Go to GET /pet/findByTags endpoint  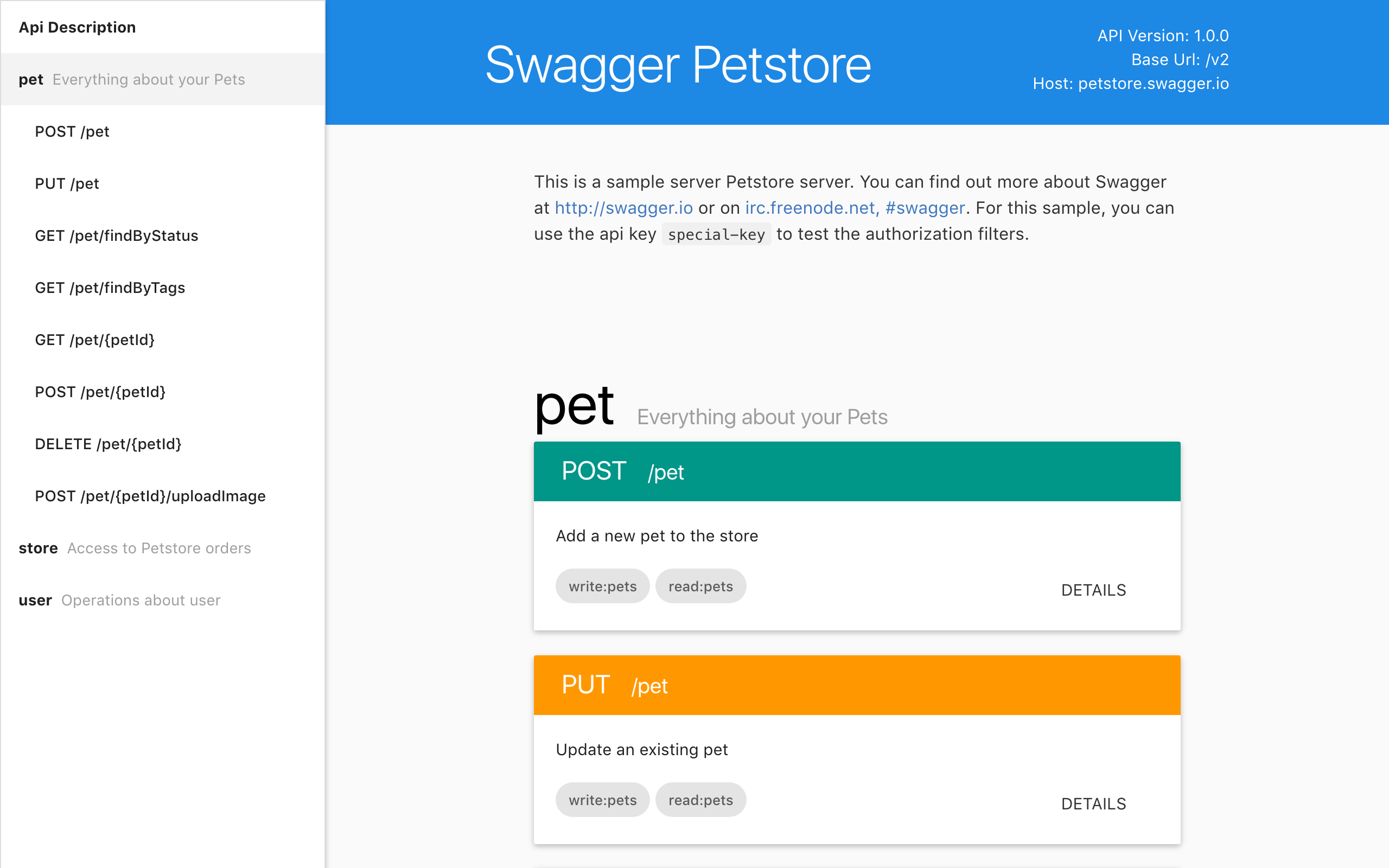tap(162, 288)
